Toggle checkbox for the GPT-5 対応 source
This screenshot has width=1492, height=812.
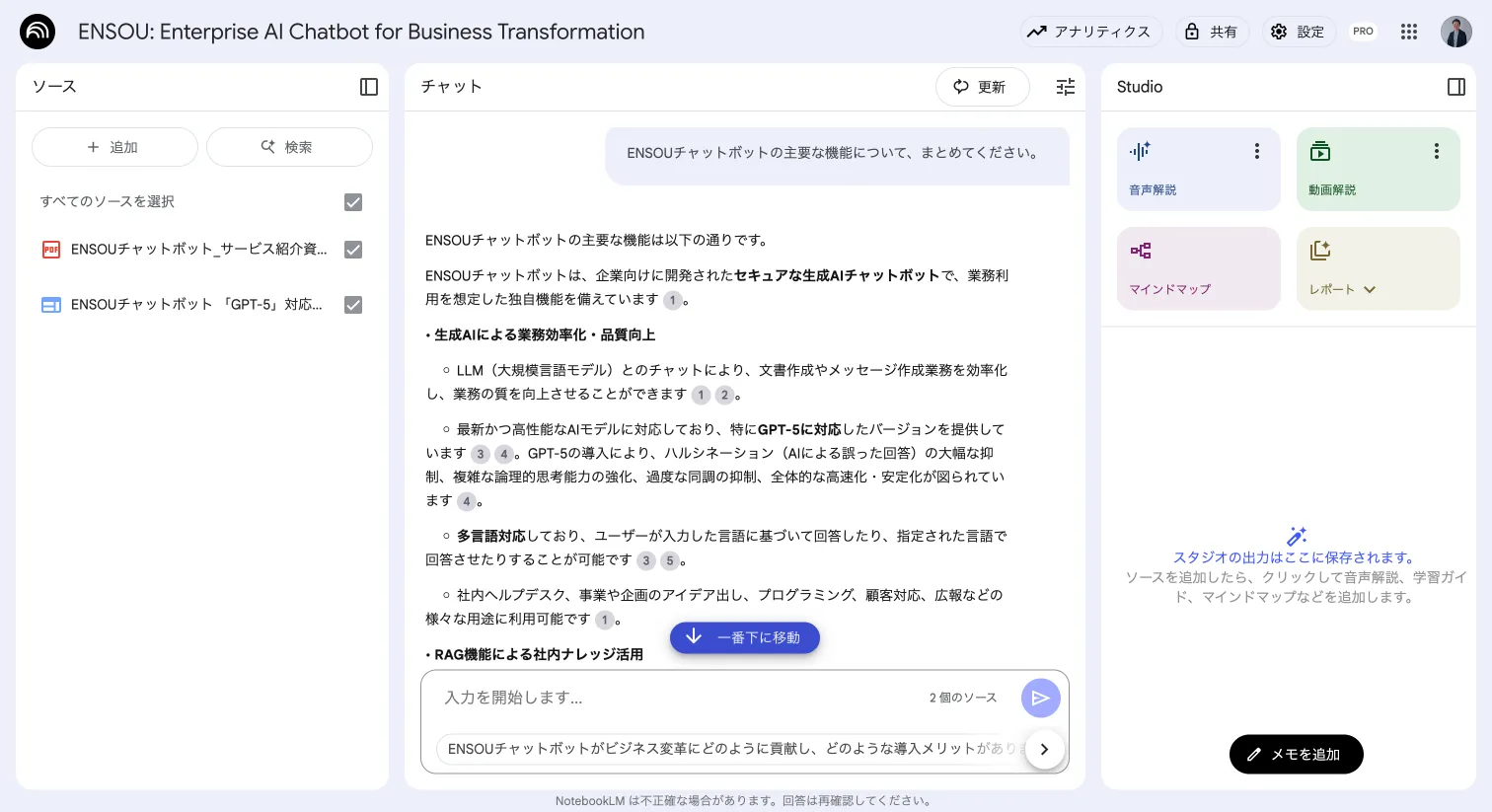click(x=353, y=305)
